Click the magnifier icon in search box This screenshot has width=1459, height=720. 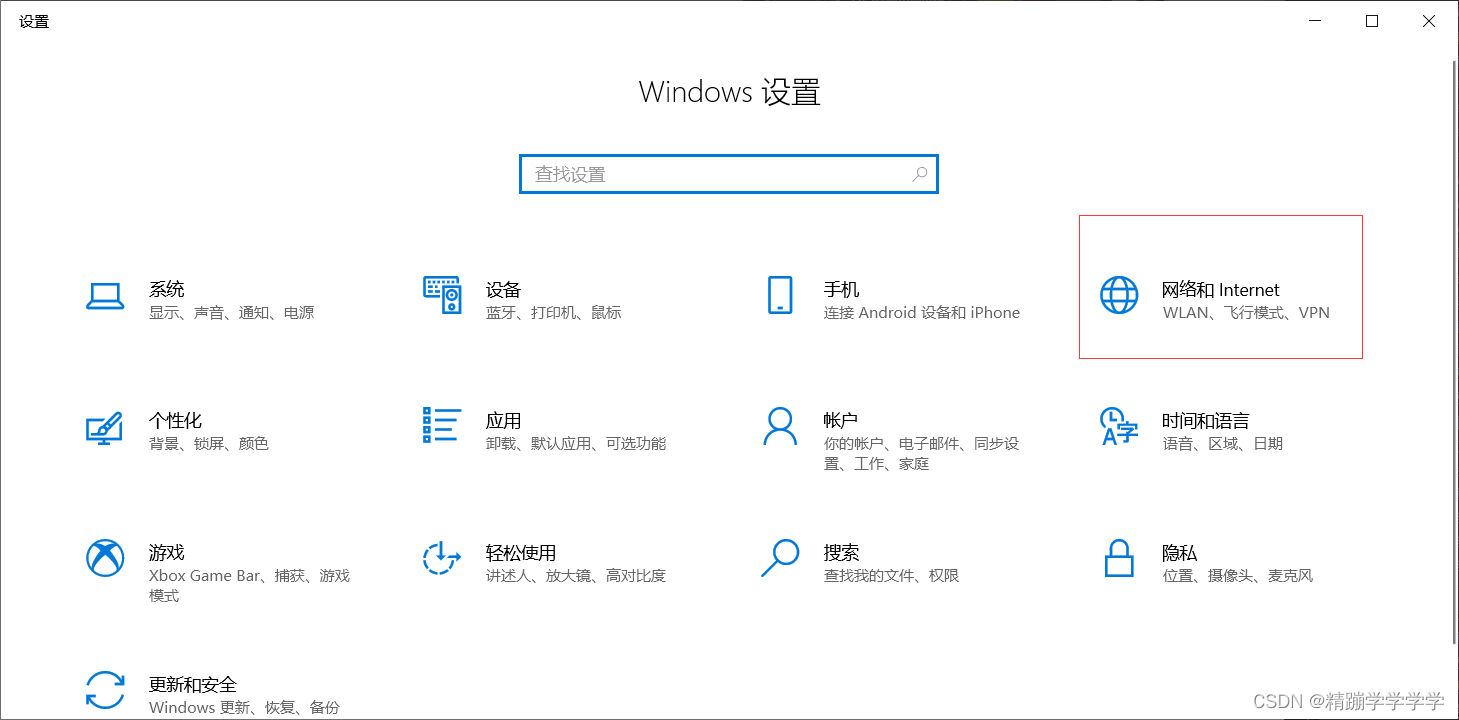click(919, 174)
